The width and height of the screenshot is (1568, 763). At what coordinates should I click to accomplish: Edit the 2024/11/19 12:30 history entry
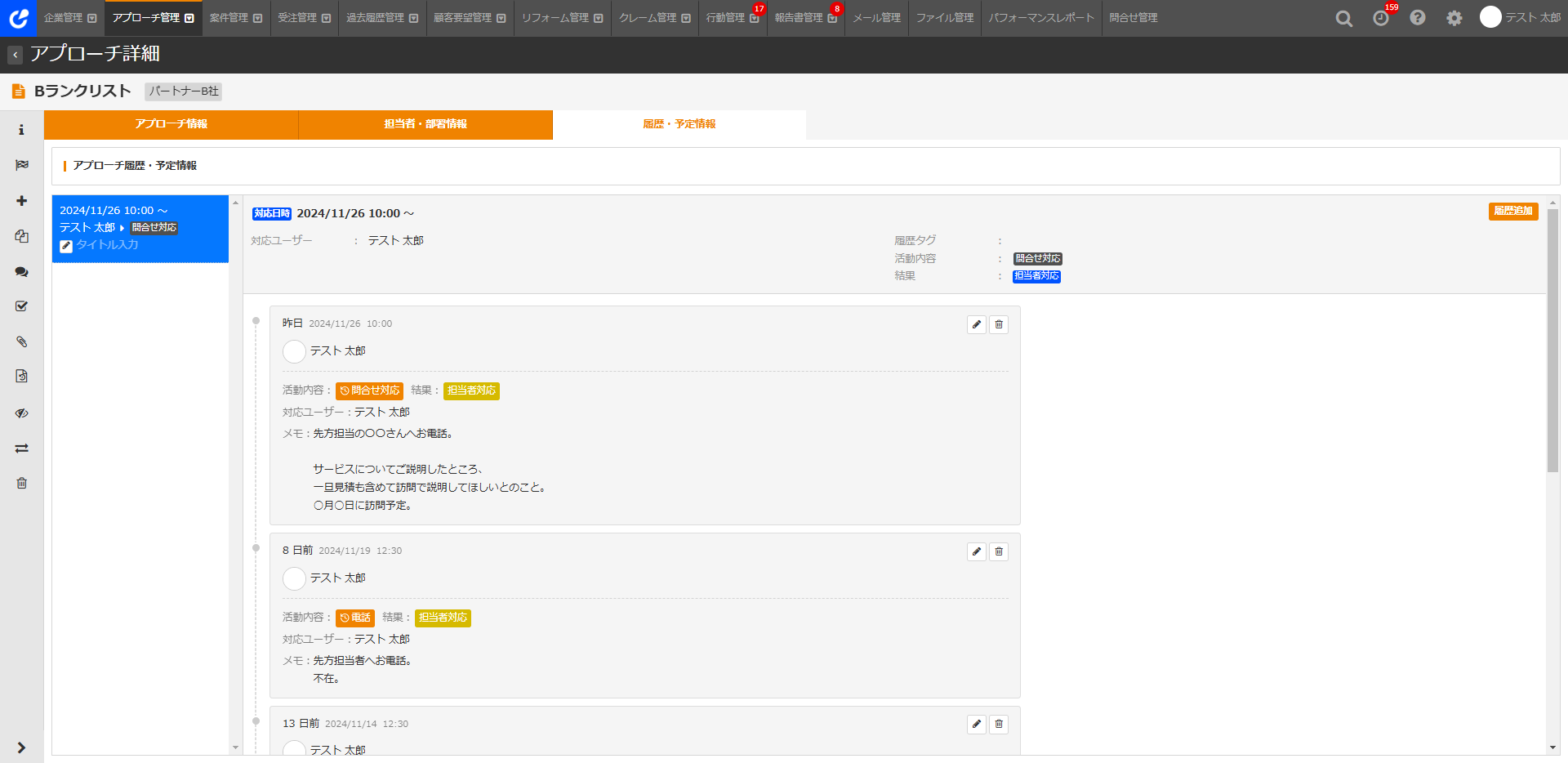pyautogui.click(x=977, y=551)
